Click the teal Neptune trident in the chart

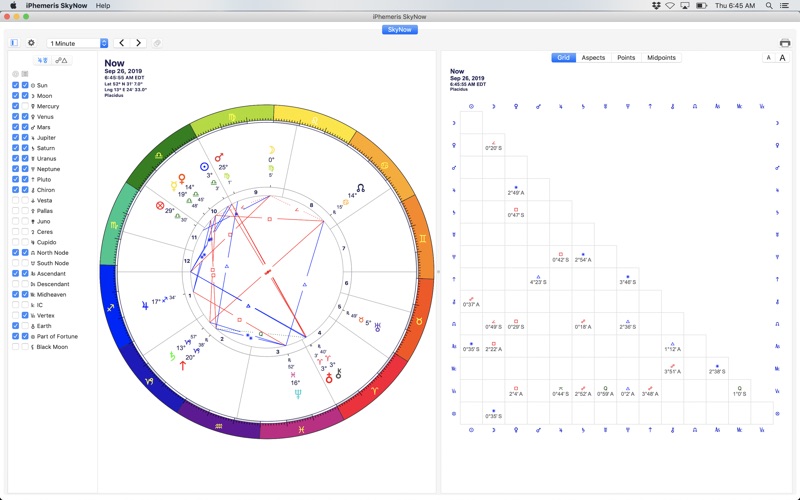click(x=298, y=394)
